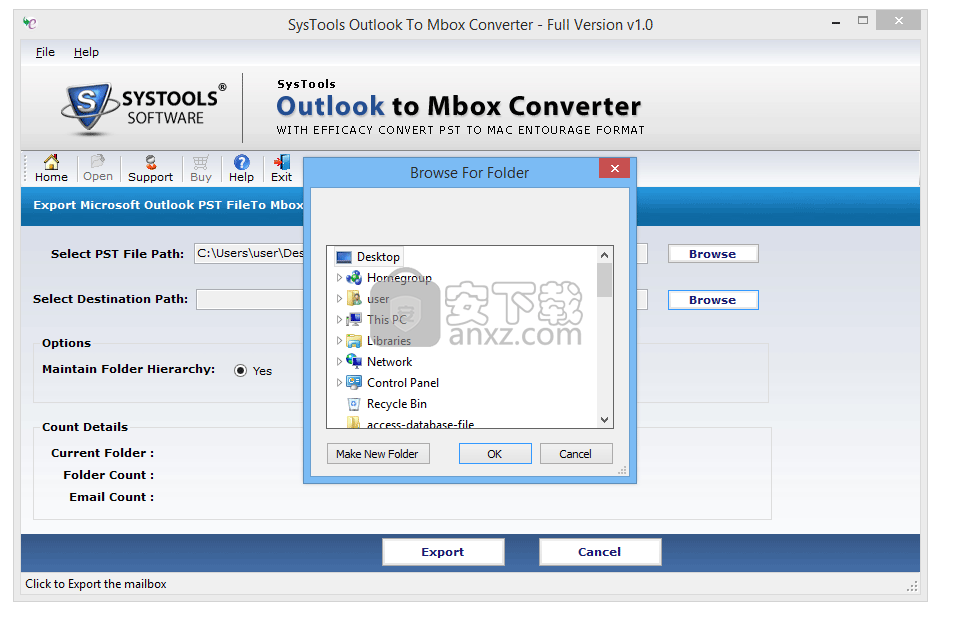Click the folder tree scrollbar thumb
Viewport: 956px width, 617px height.
click(604, 280)
